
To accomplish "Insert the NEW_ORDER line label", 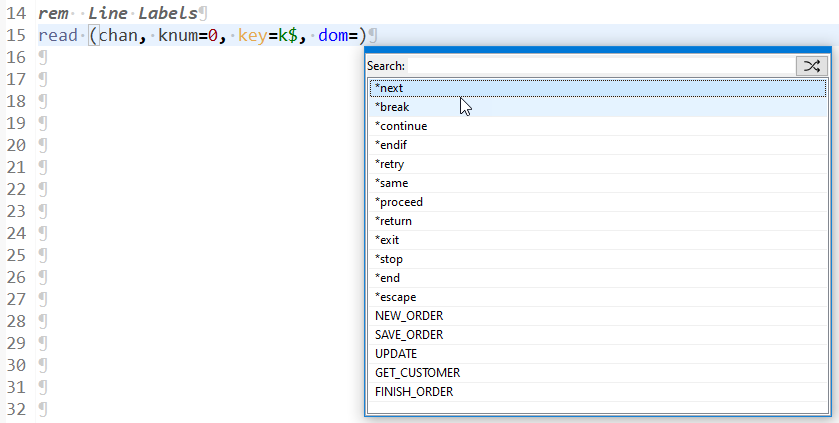I will point(408,316).
